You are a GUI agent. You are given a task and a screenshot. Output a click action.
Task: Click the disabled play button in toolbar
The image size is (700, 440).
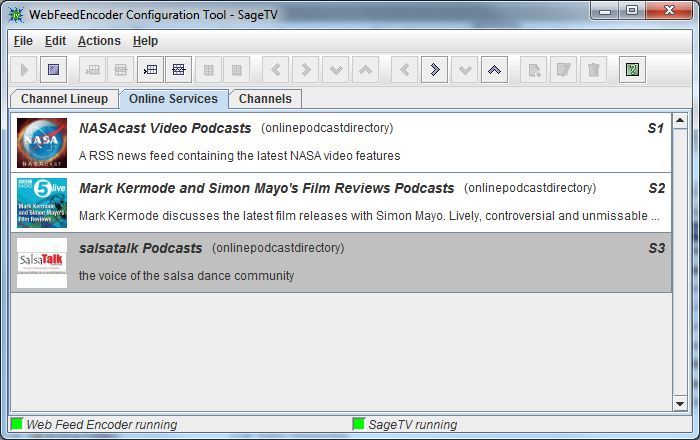[25, 70]
